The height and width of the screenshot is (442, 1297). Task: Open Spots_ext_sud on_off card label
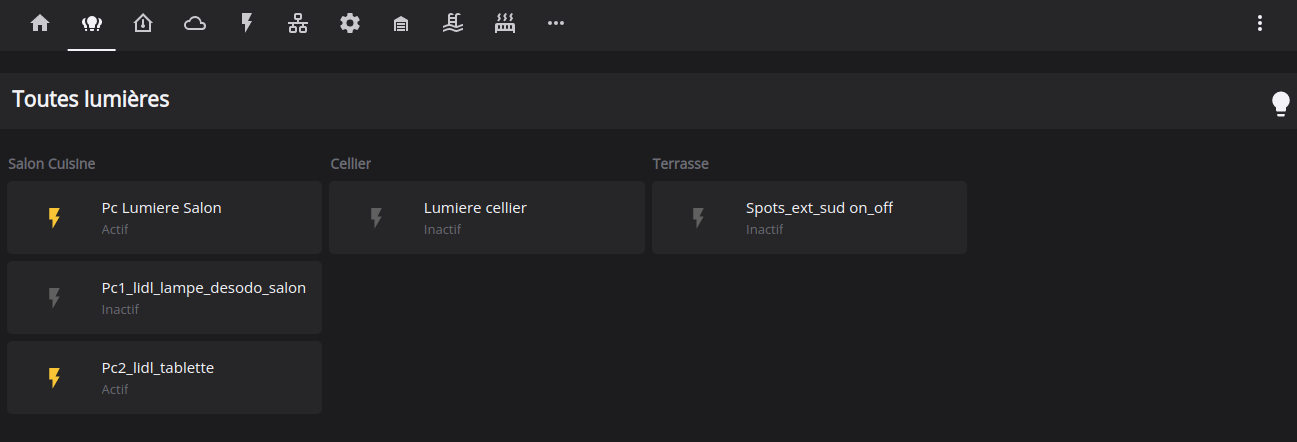[819, 208]
